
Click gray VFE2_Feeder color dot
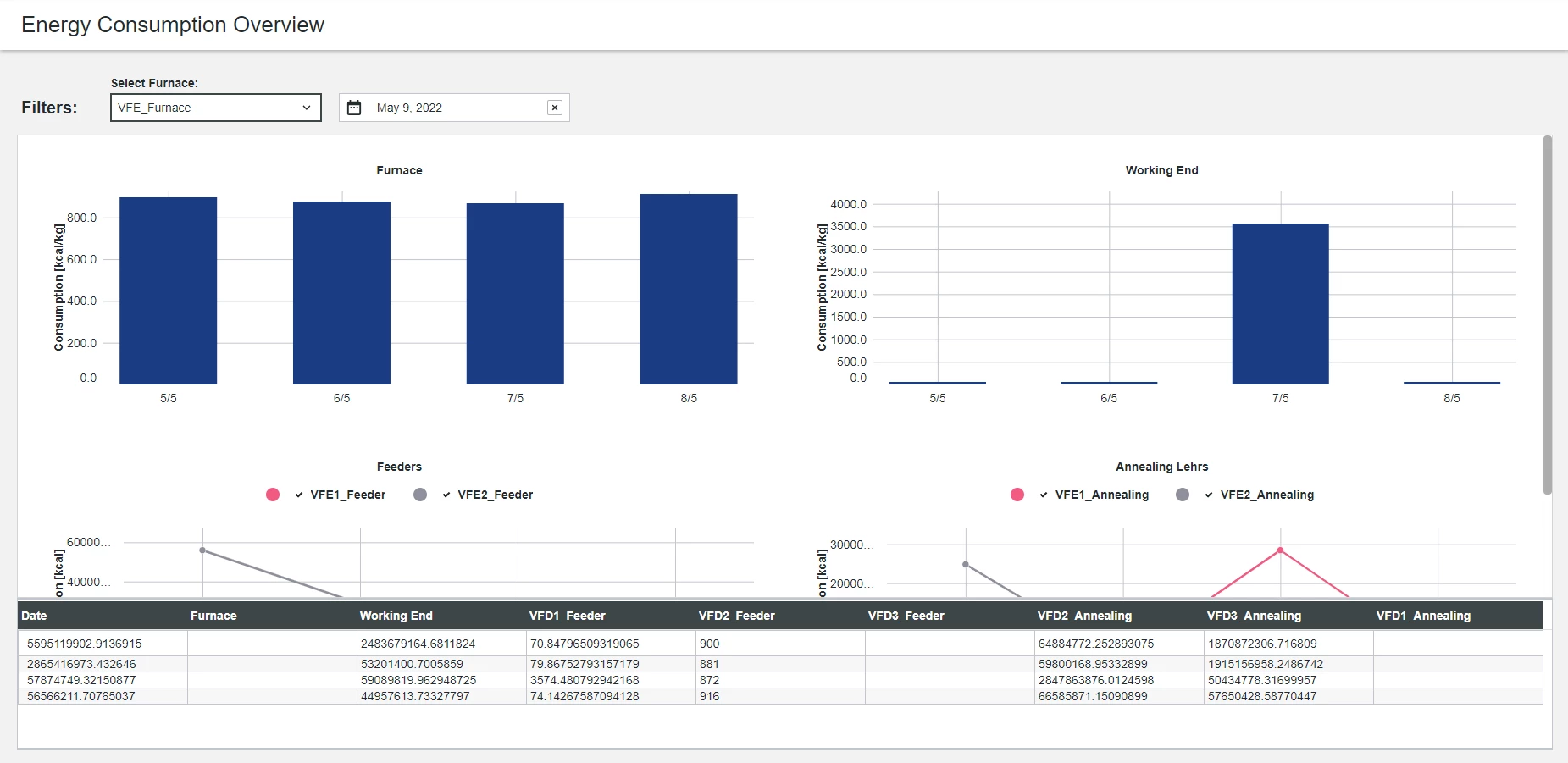pyautogui.click(x=420, y=495)
